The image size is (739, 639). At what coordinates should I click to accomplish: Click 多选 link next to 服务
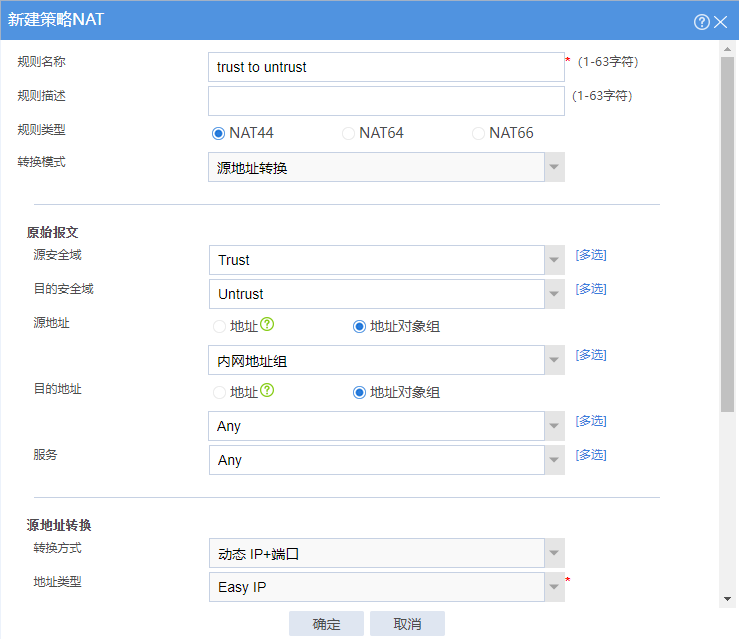click(591, 455)
